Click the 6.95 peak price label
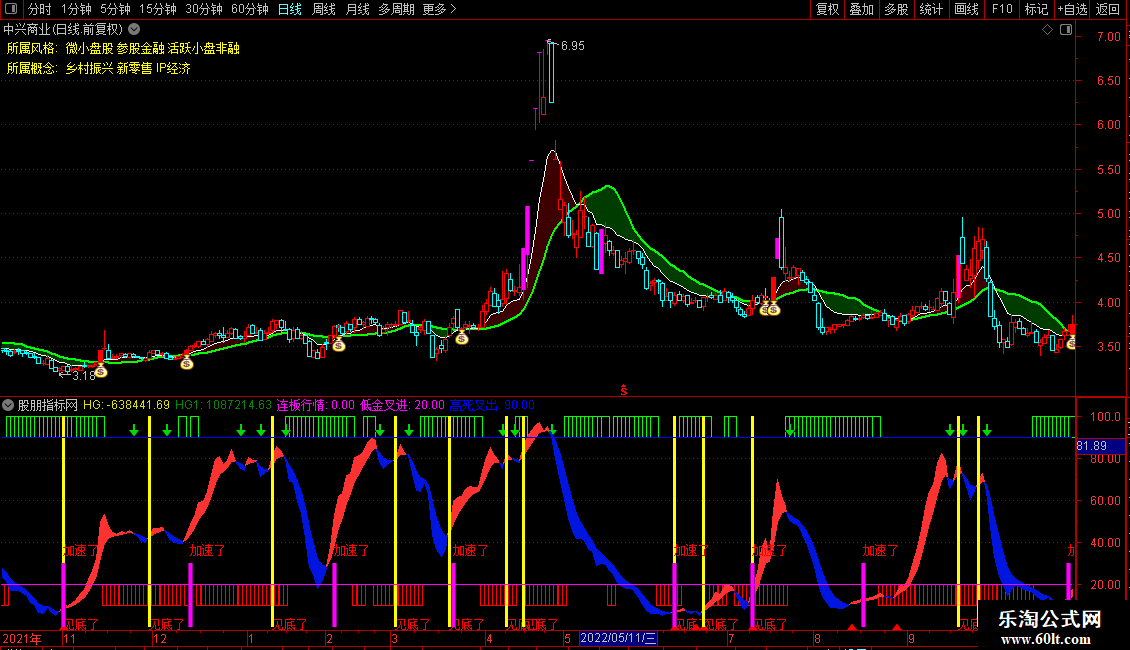Screen dimensions: 1130x650 572,46
